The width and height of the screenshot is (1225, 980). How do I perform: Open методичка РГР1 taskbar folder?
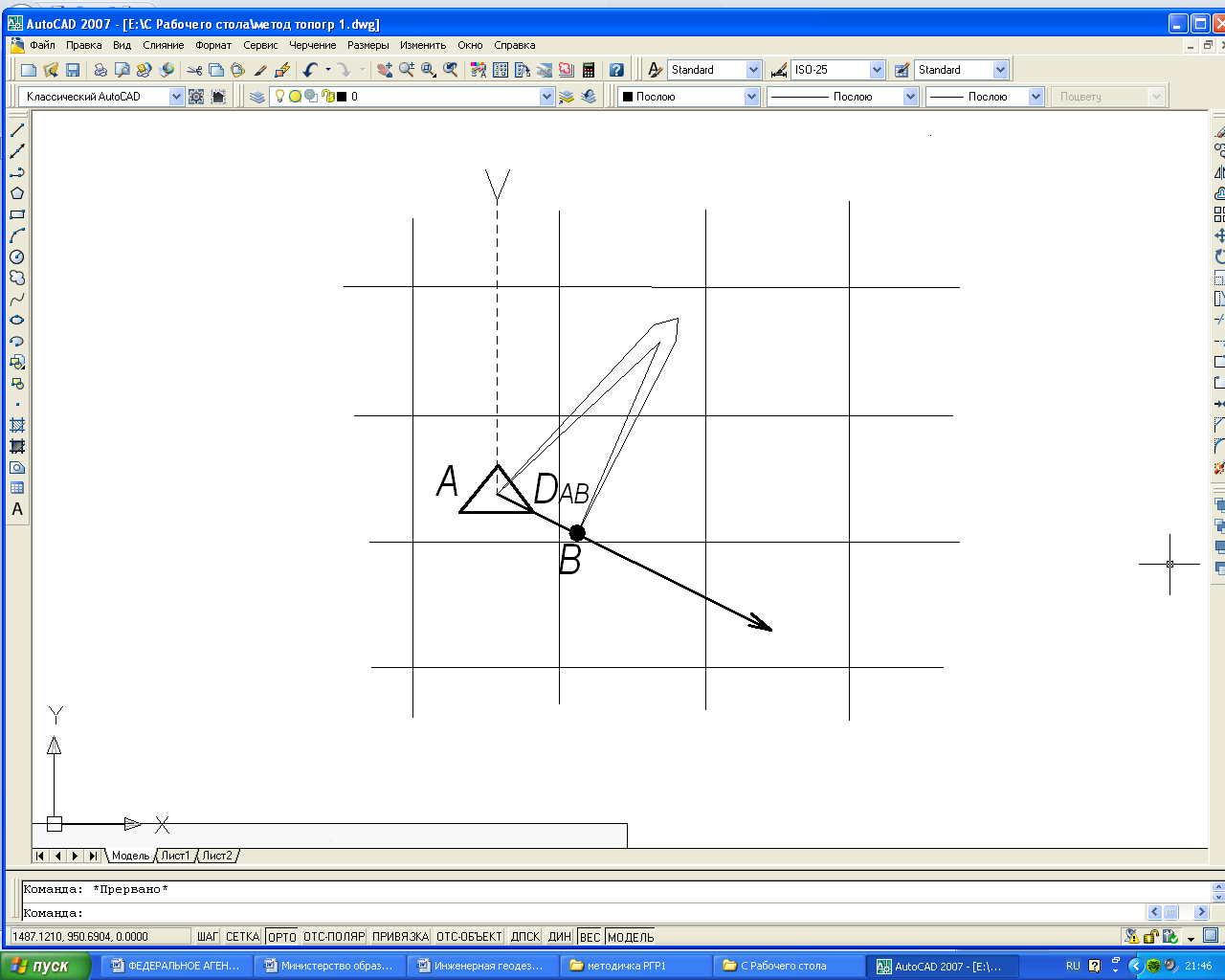636,966
